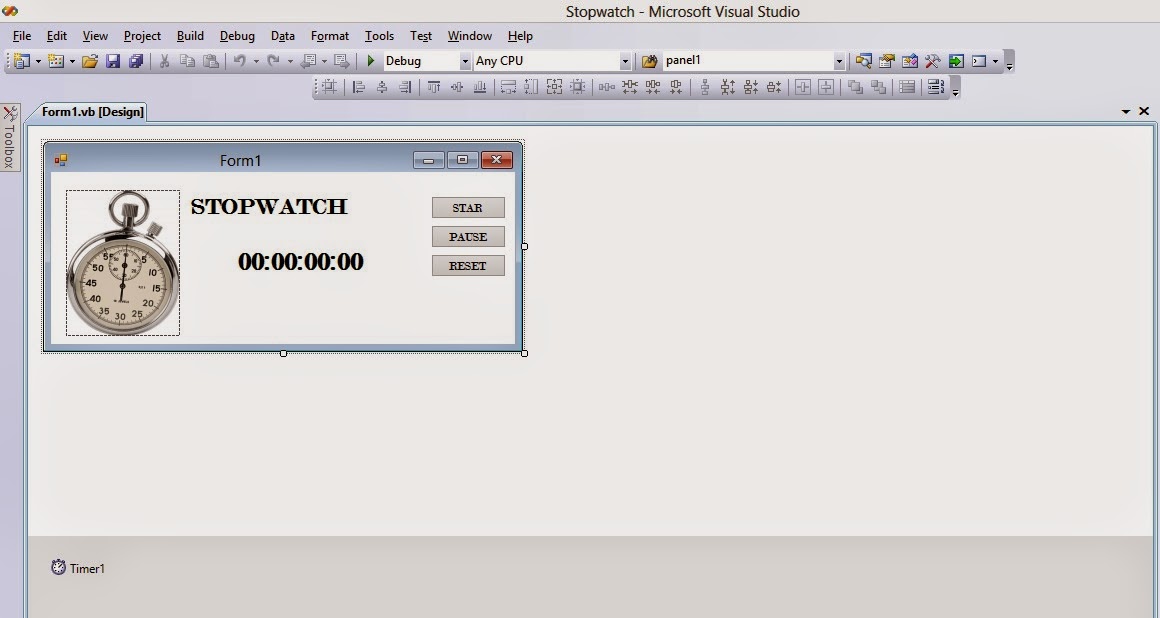Screen dimensions: 1160x618
Task: Click the Save All icon
Action: point(136,61)
